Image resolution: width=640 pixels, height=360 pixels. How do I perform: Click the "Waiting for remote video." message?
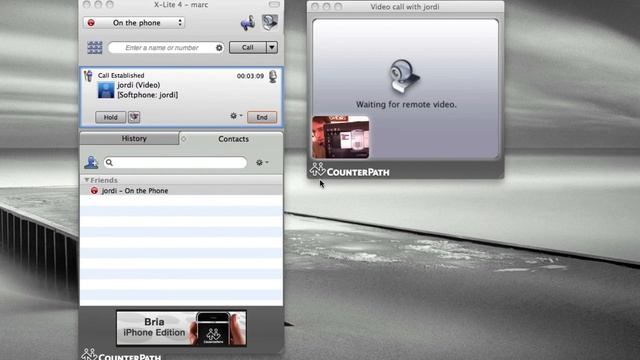tap(406, 104)
